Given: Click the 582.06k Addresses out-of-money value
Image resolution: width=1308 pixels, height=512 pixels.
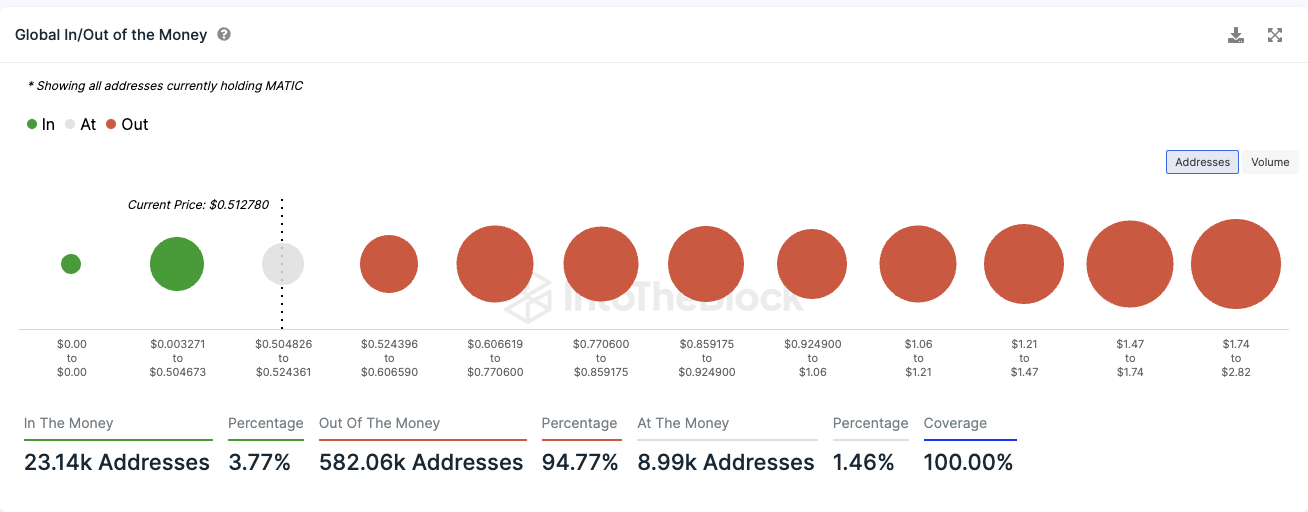Looking at the screenshot, I should 421,462.
